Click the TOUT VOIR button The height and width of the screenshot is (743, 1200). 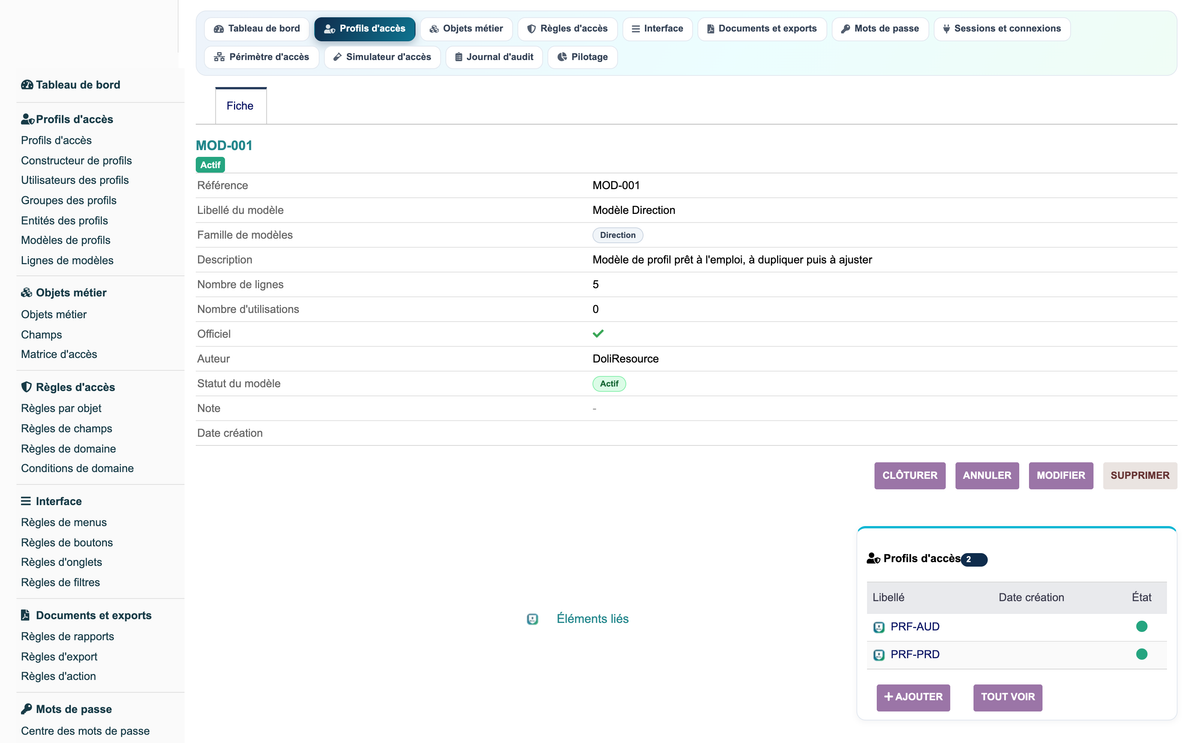(1008, 697)
